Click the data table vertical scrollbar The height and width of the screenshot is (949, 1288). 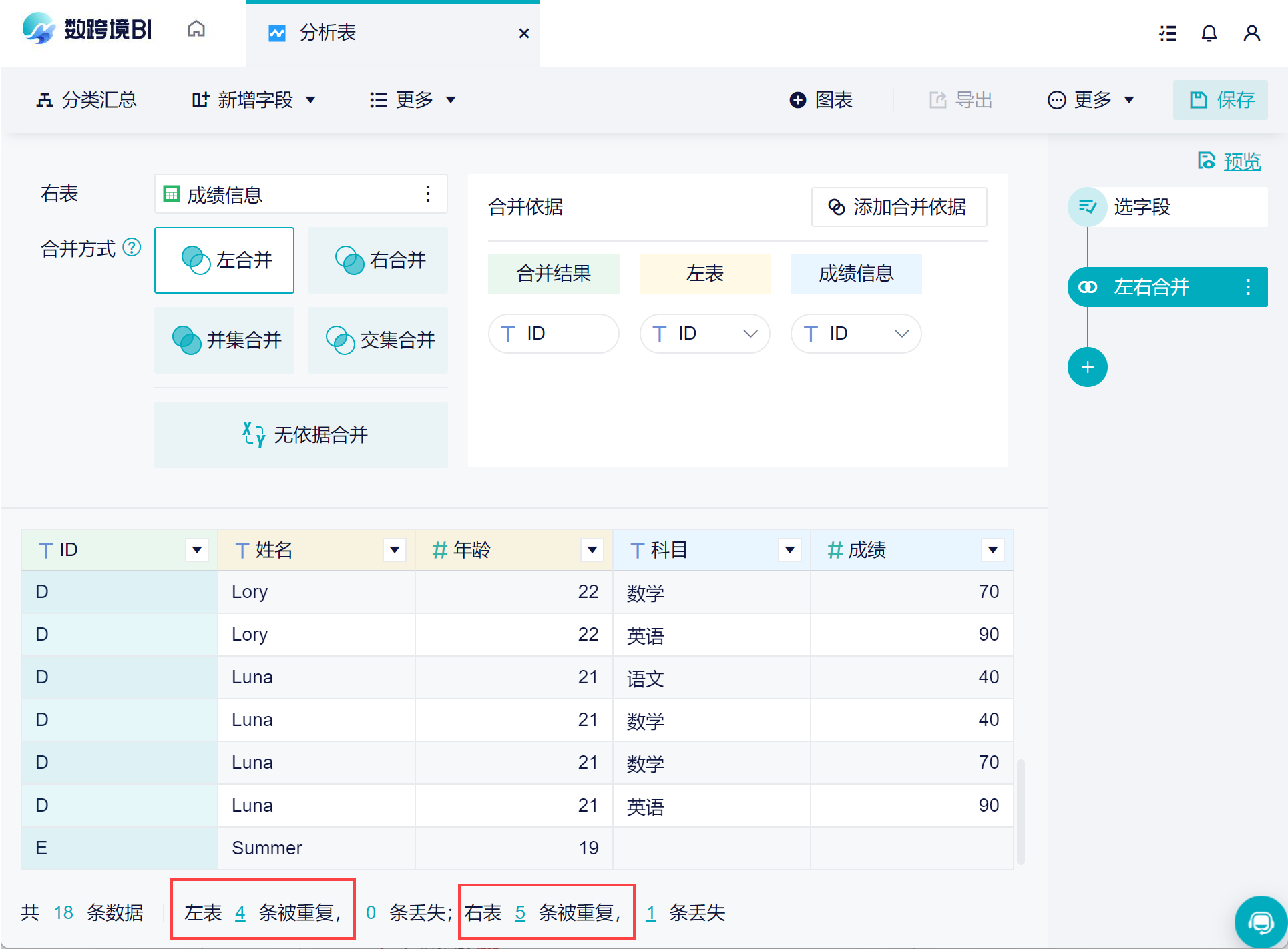pyautogui.click(x=1020, y=811)
